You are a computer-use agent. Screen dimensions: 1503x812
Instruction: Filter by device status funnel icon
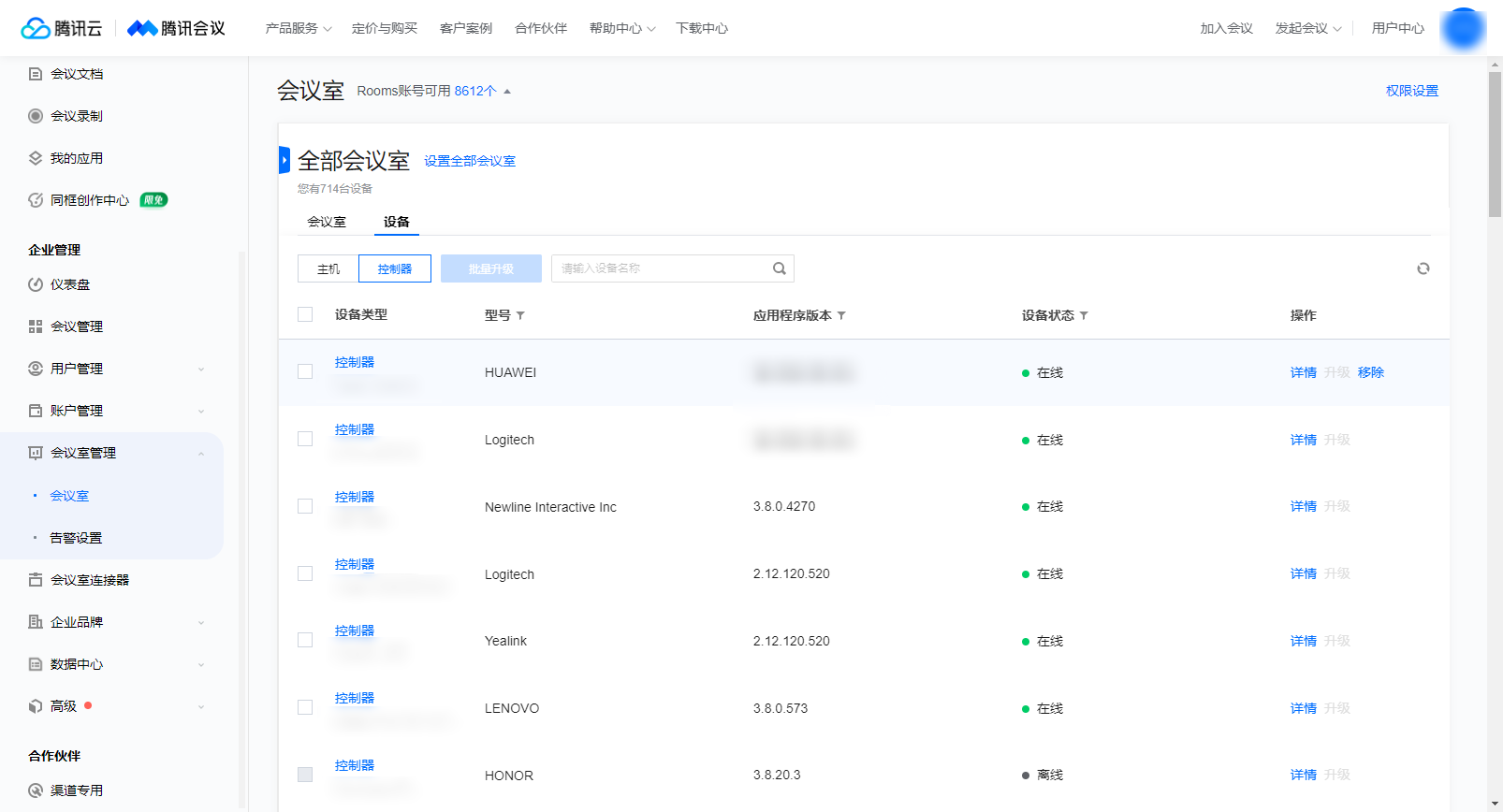coord(1084,316)
